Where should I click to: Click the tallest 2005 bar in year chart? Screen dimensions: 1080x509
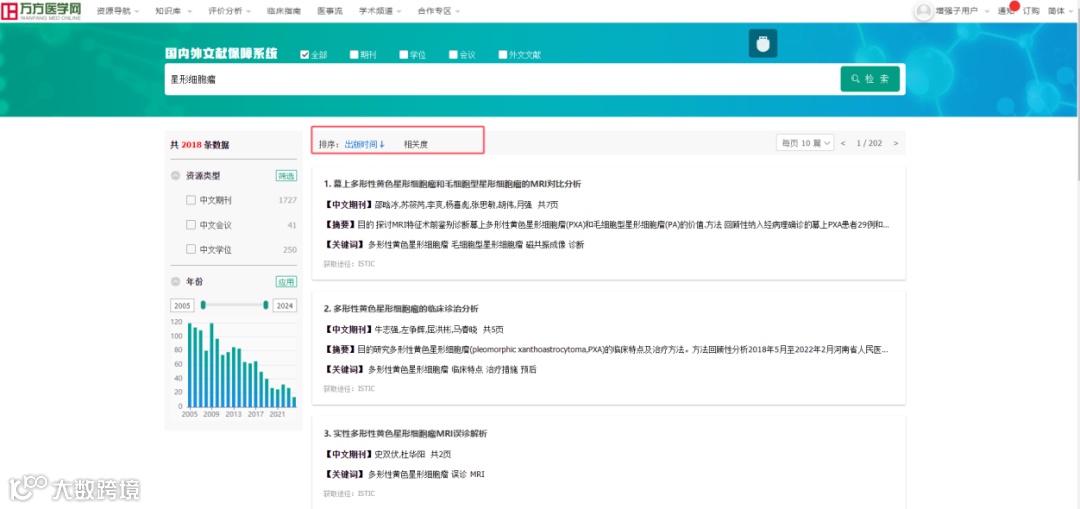(190, 365)
